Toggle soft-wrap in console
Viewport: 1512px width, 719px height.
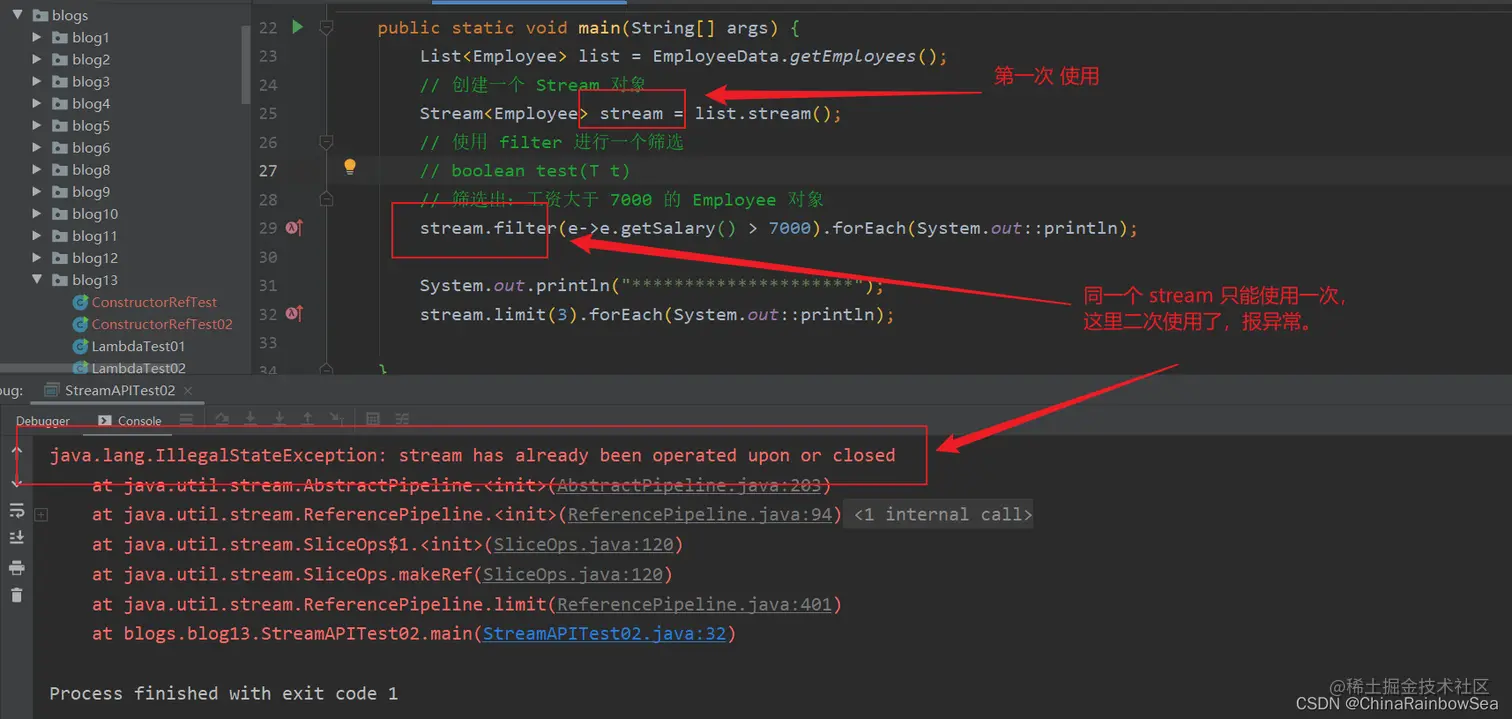pos(17,511)
